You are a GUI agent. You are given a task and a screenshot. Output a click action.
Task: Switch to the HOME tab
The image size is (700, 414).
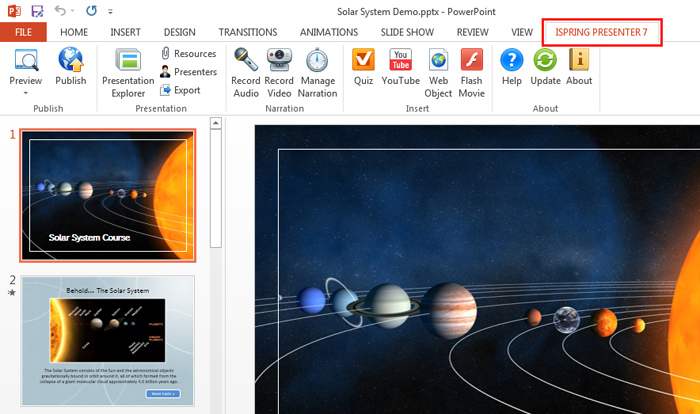74,32
